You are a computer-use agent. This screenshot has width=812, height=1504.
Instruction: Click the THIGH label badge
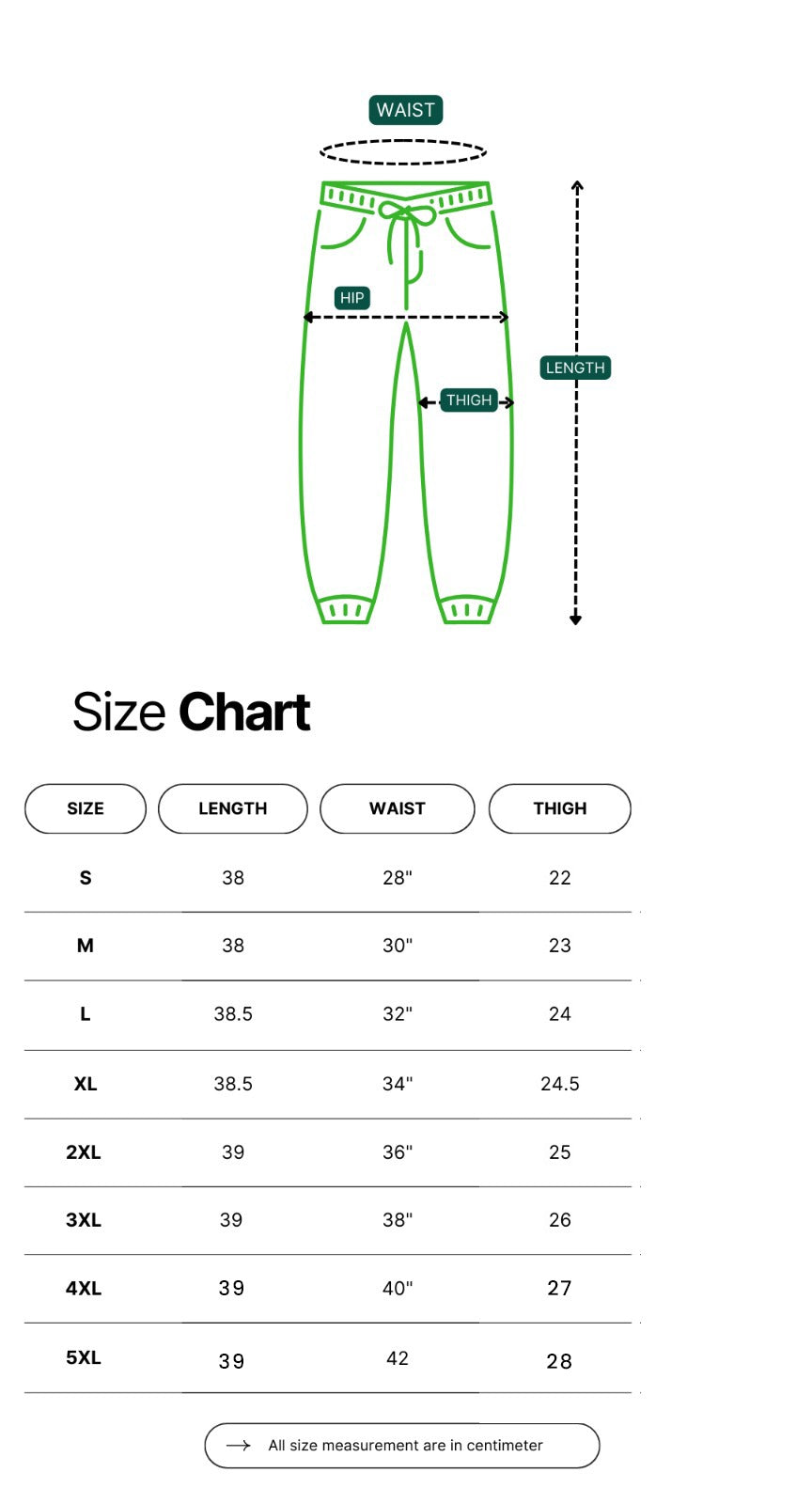(469, 400)
